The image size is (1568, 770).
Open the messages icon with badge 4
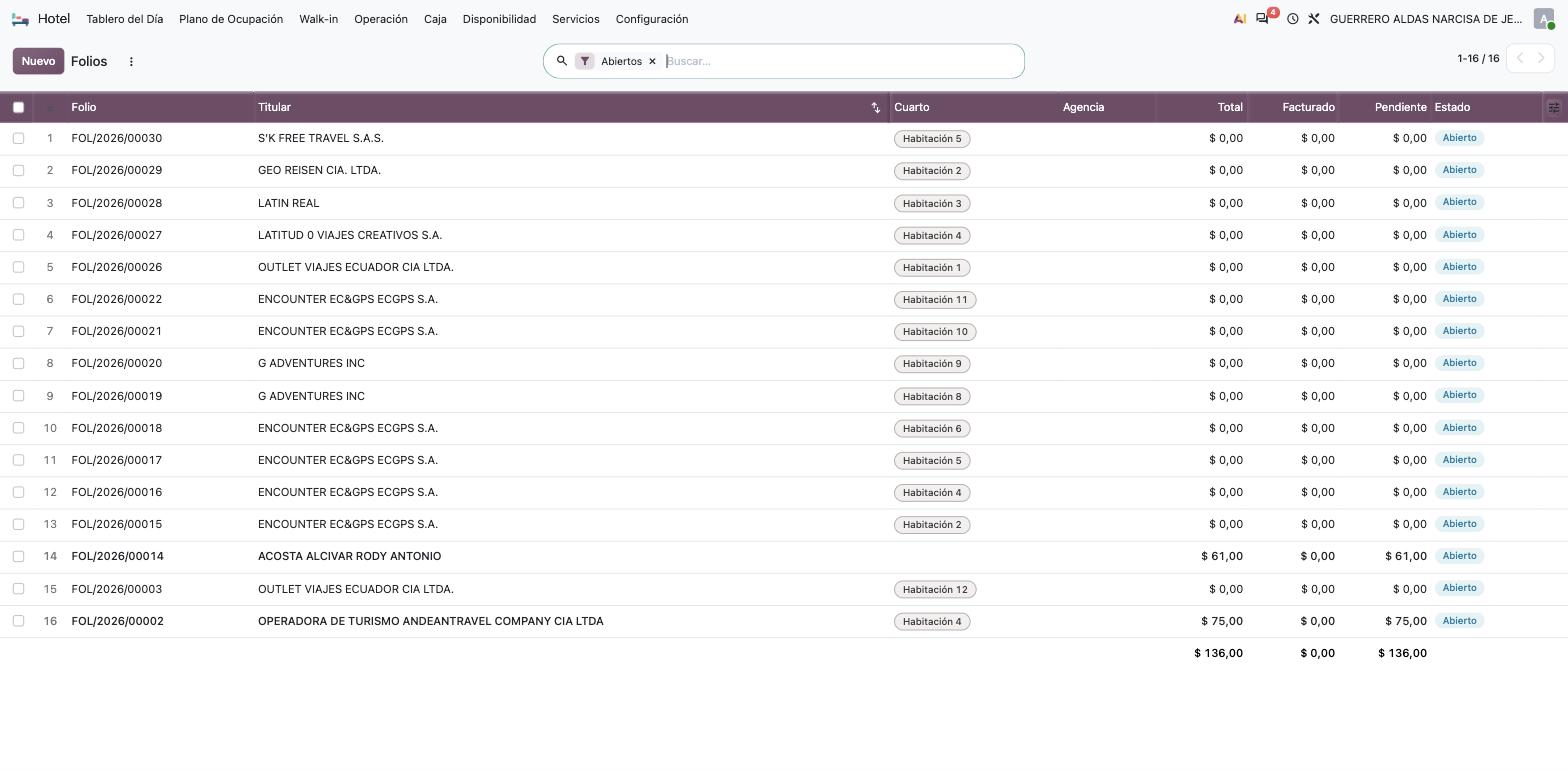click(x=1263, y=19)
